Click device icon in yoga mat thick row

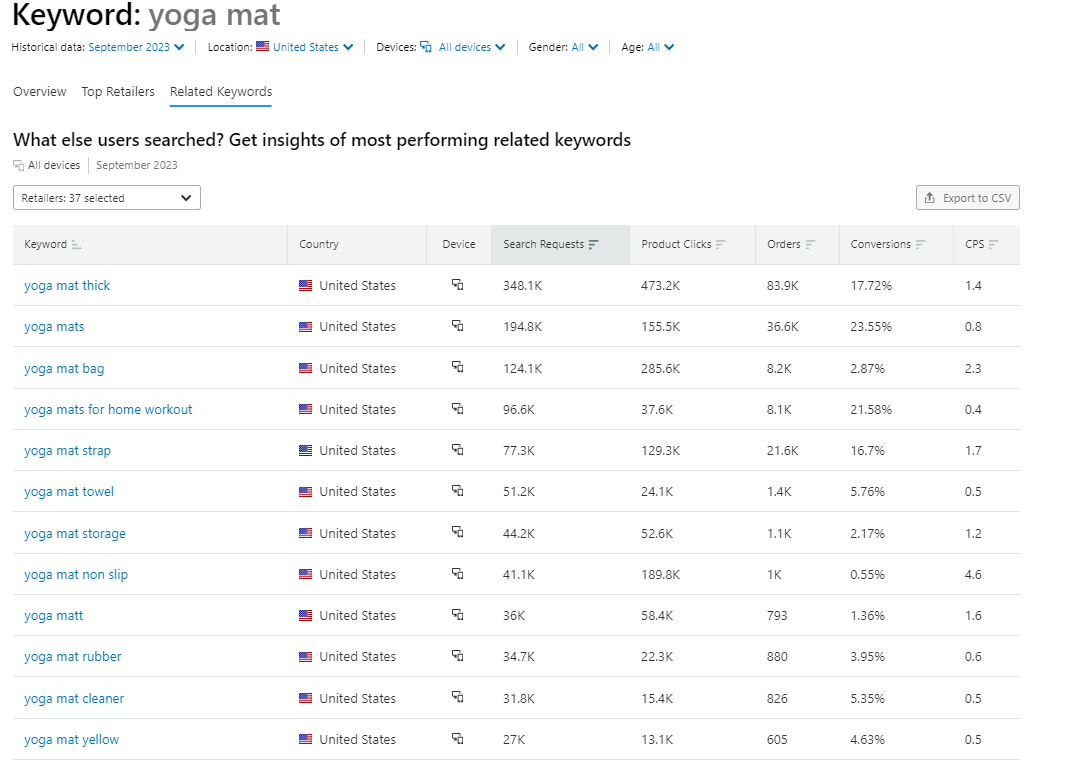tap(458, 285)
